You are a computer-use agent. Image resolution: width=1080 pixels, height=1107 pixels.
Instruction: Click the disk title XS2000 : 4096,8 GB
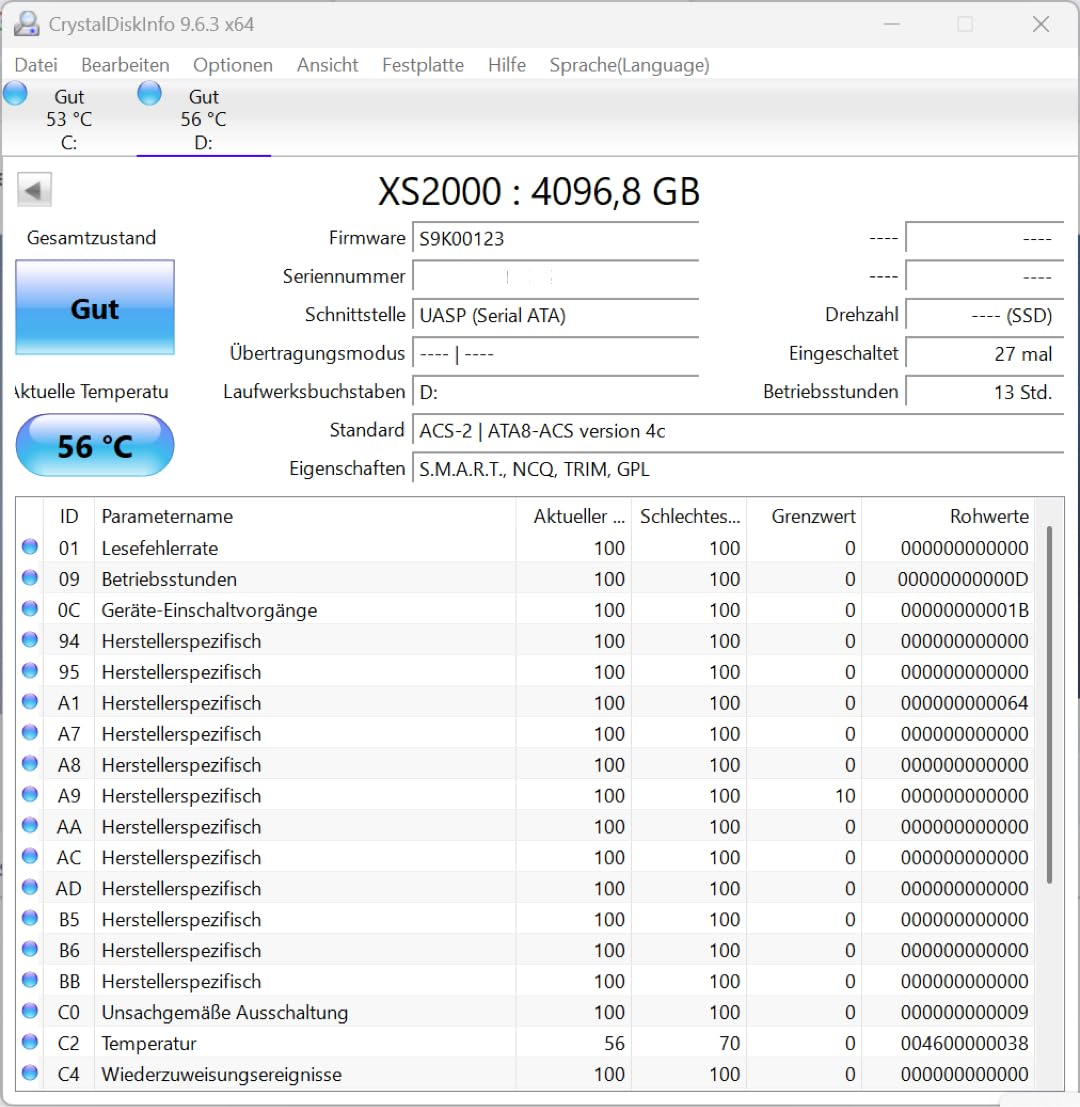click(539, 191)
